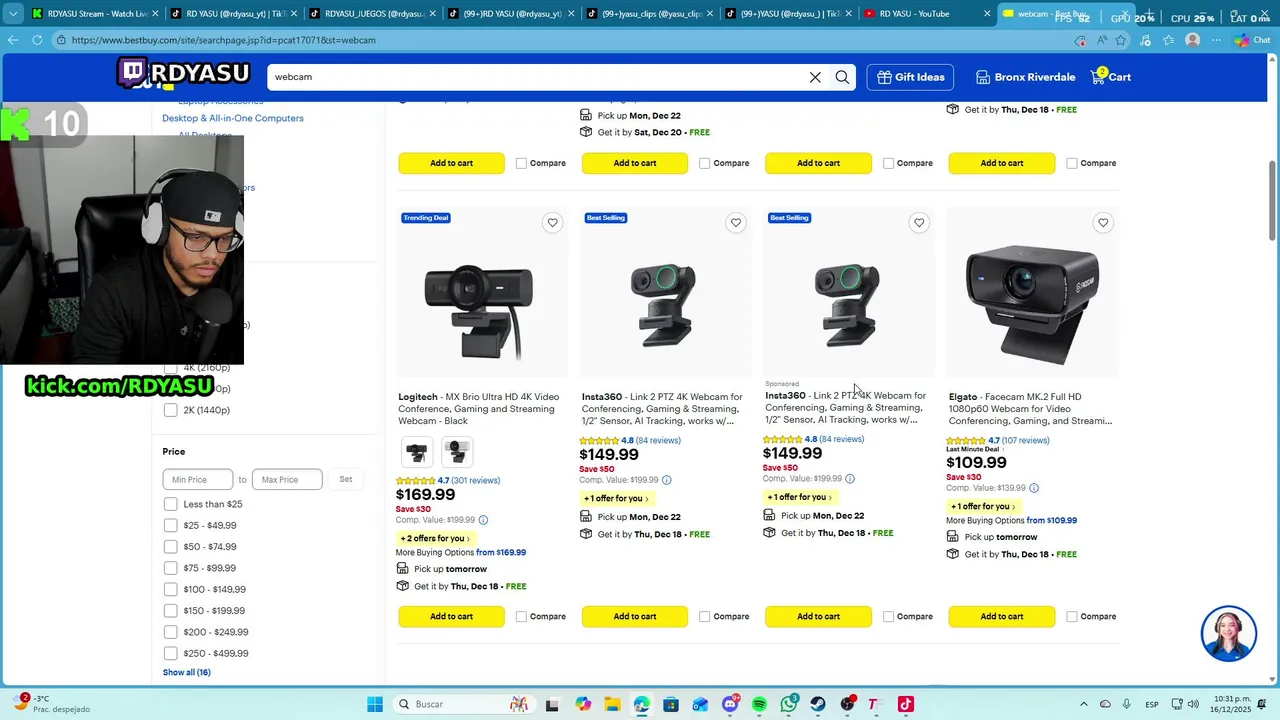Image resolution: width=1280 pixels, height=720 pixels.
Task: Click the Max Price input field
Action: tap(287, 480)
